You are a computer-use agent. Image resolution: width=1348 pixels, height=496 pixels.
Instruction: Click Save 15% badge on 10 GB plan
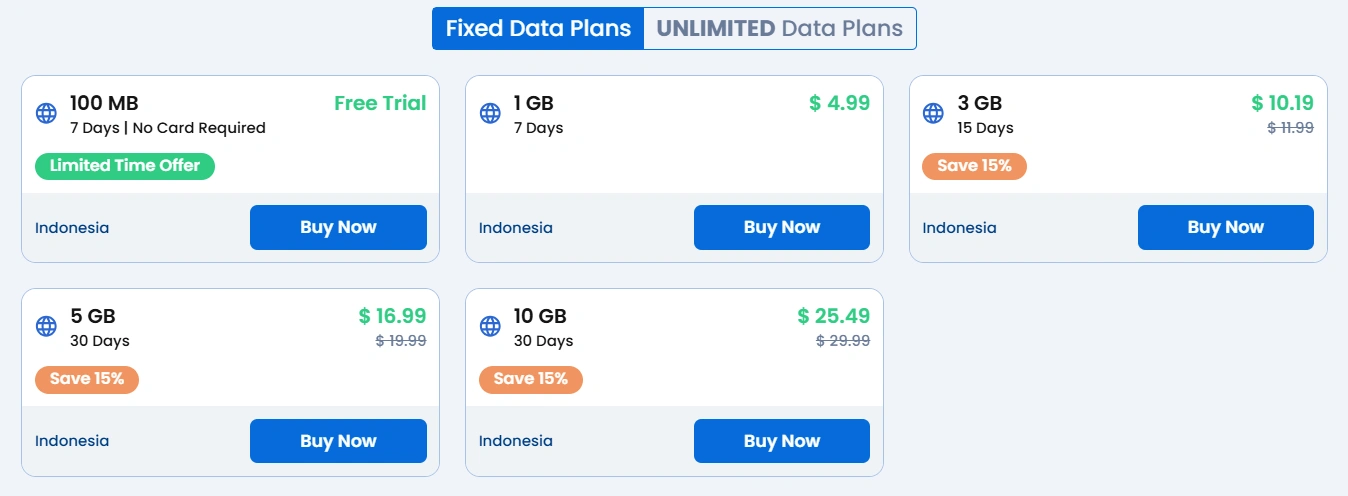pyautogui.click(x=530, y=379)
